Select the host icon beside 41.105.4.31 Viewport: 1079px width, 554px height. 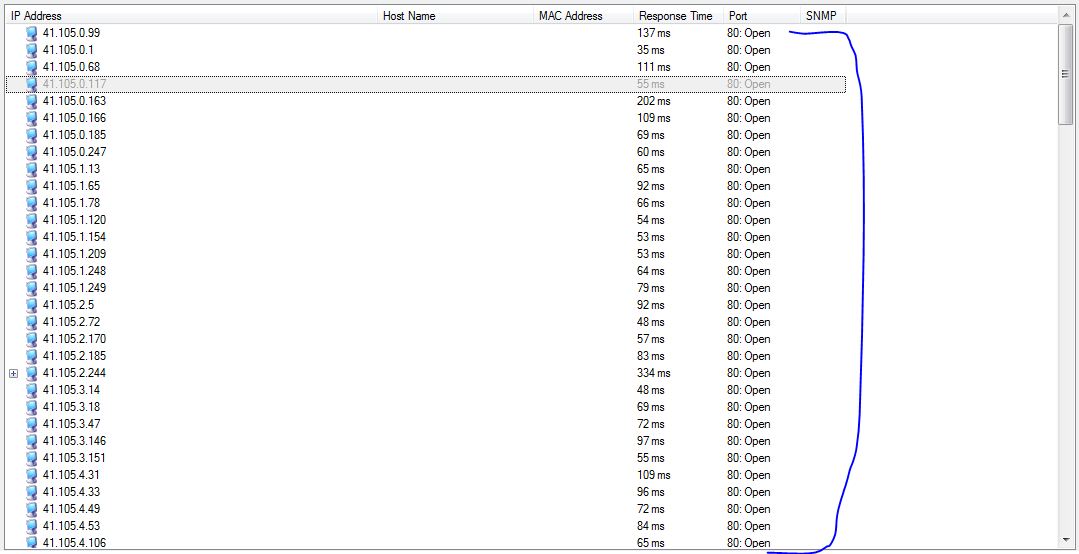click(32, 475)
